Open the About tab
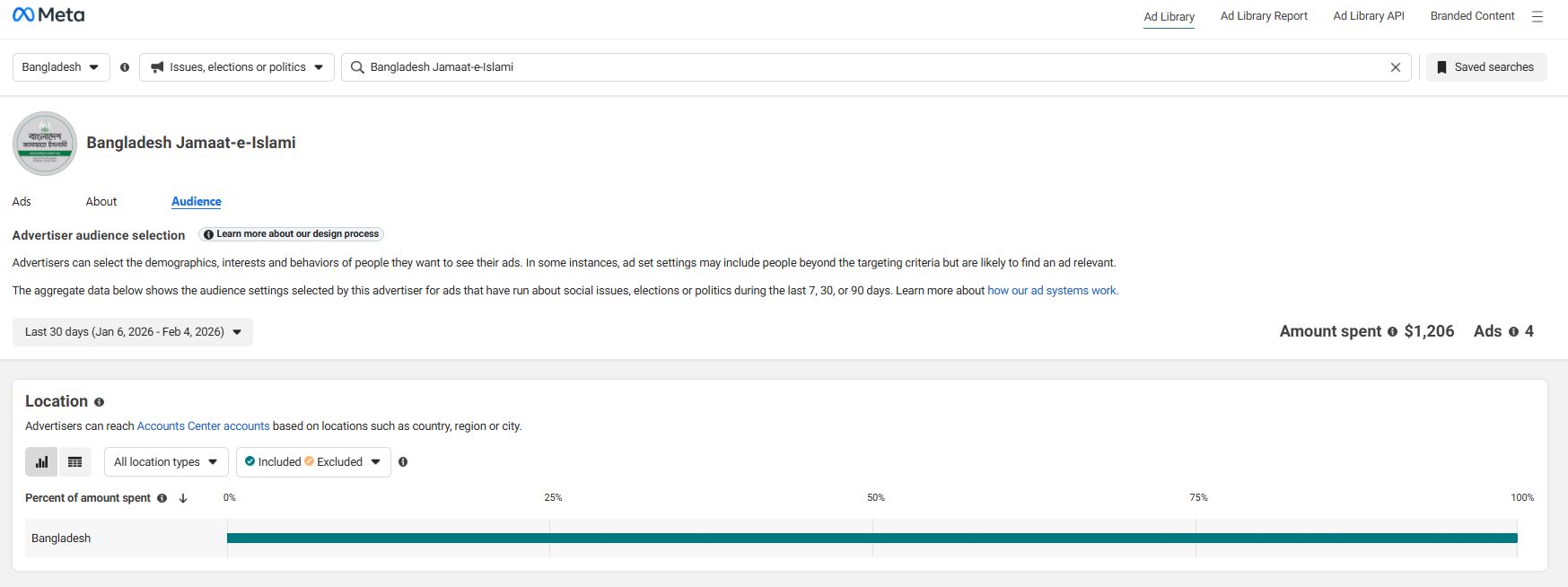Screen dimensions: 1568x587 point(101,202)
